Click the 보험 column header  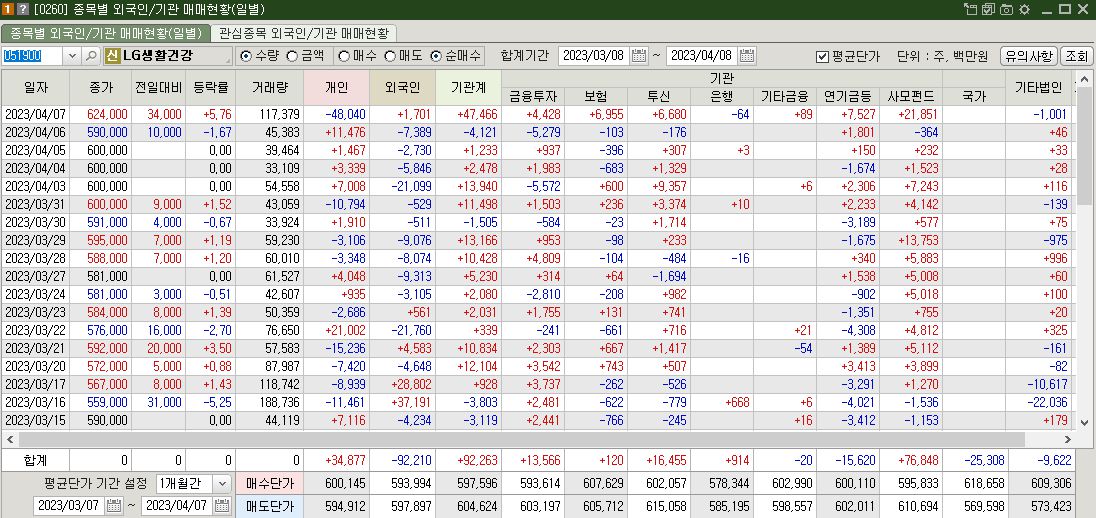596,96
